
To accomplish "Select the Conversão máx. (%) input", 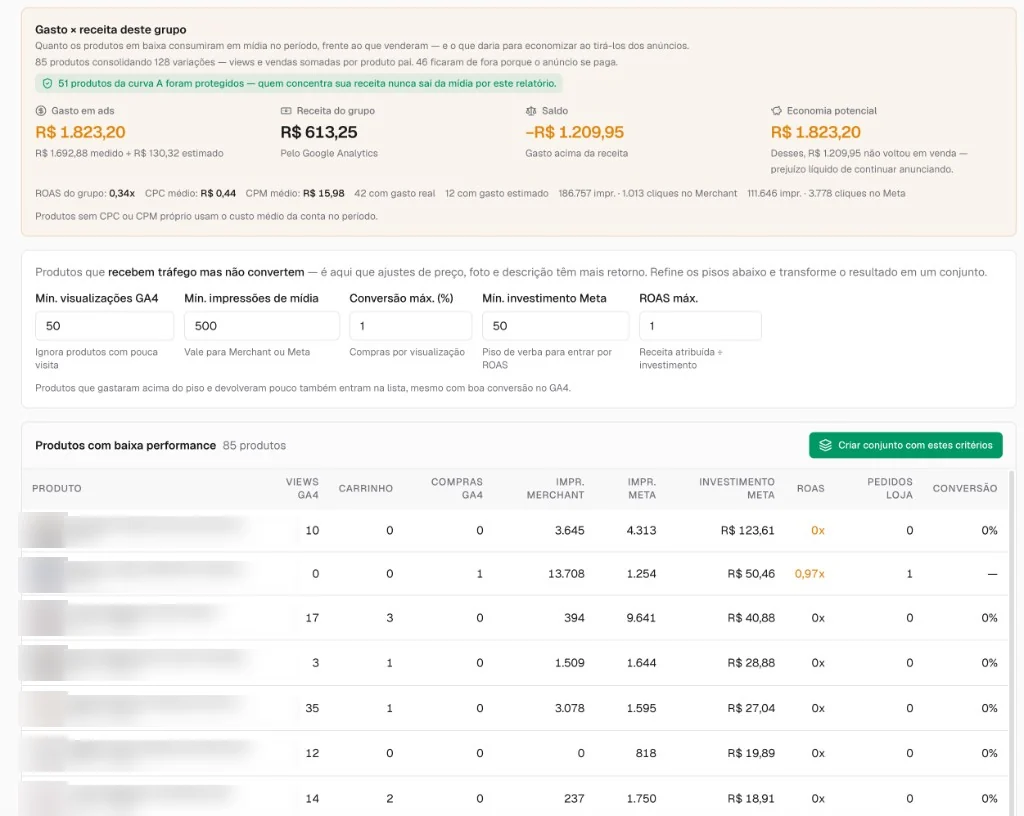I will 410,326.
